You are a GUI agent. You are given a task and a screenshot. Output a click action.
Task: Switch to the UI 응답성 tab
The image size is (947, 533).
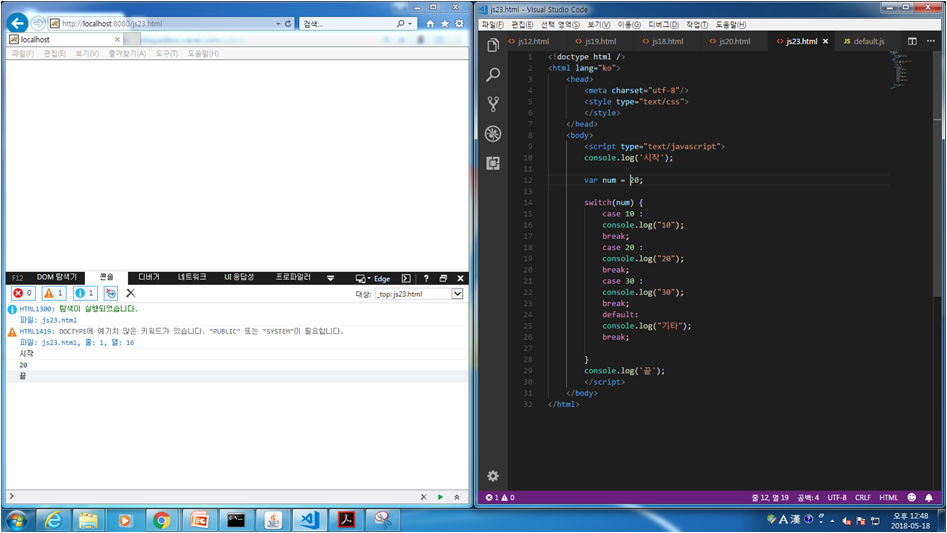coord(239,277)
